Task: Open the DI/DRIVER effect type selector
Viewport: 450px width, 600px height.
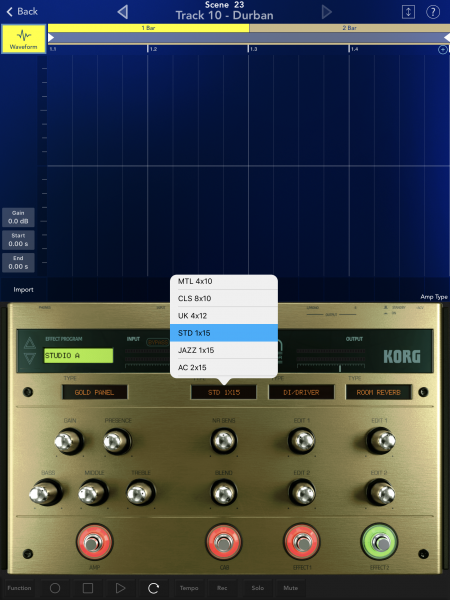Action: pos(301,392)
